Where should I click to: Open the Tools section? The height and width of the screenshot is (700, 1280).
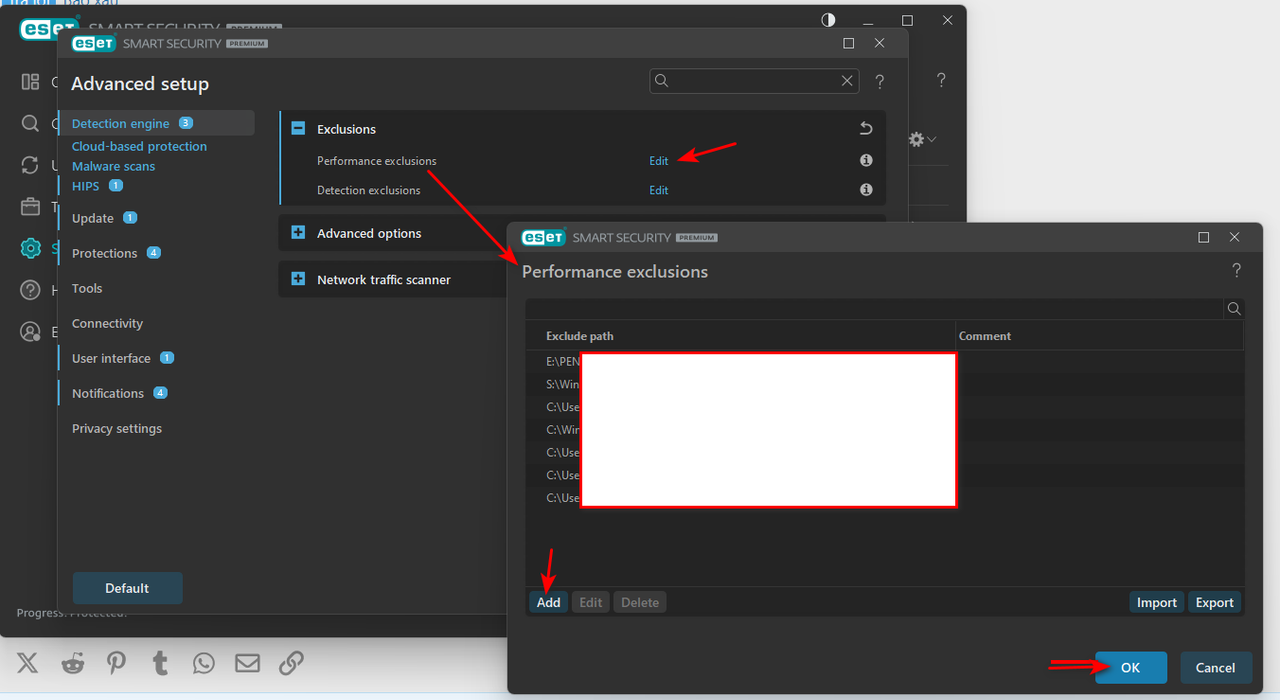point(87,288)
